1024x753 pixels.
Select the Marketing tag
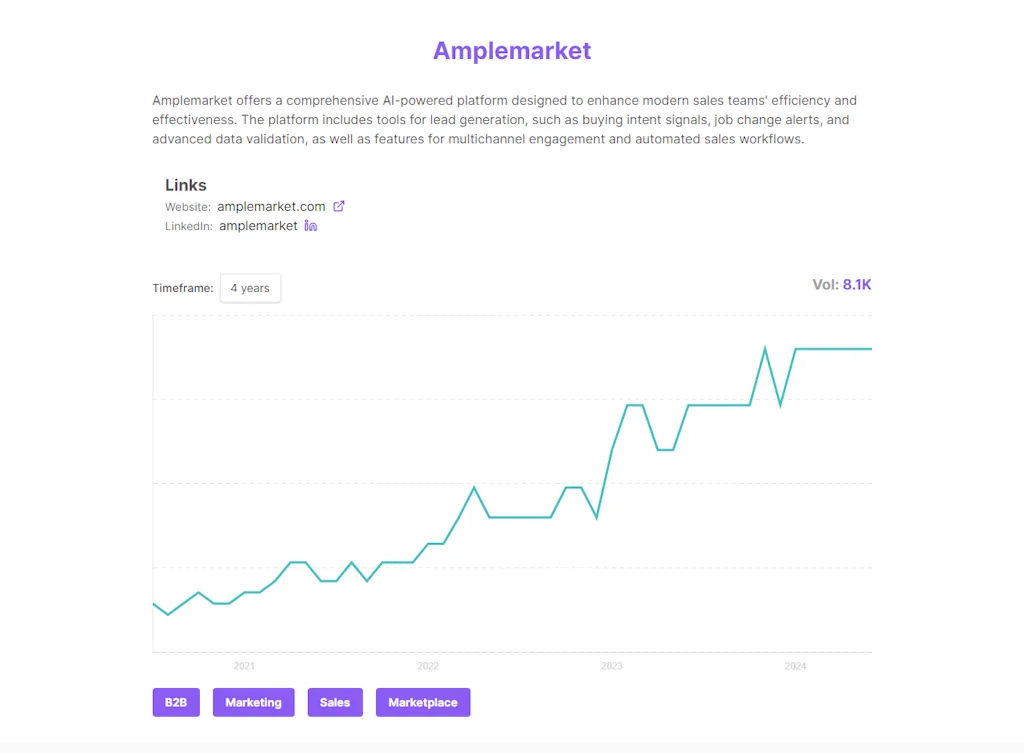click(x=253, y=702)
